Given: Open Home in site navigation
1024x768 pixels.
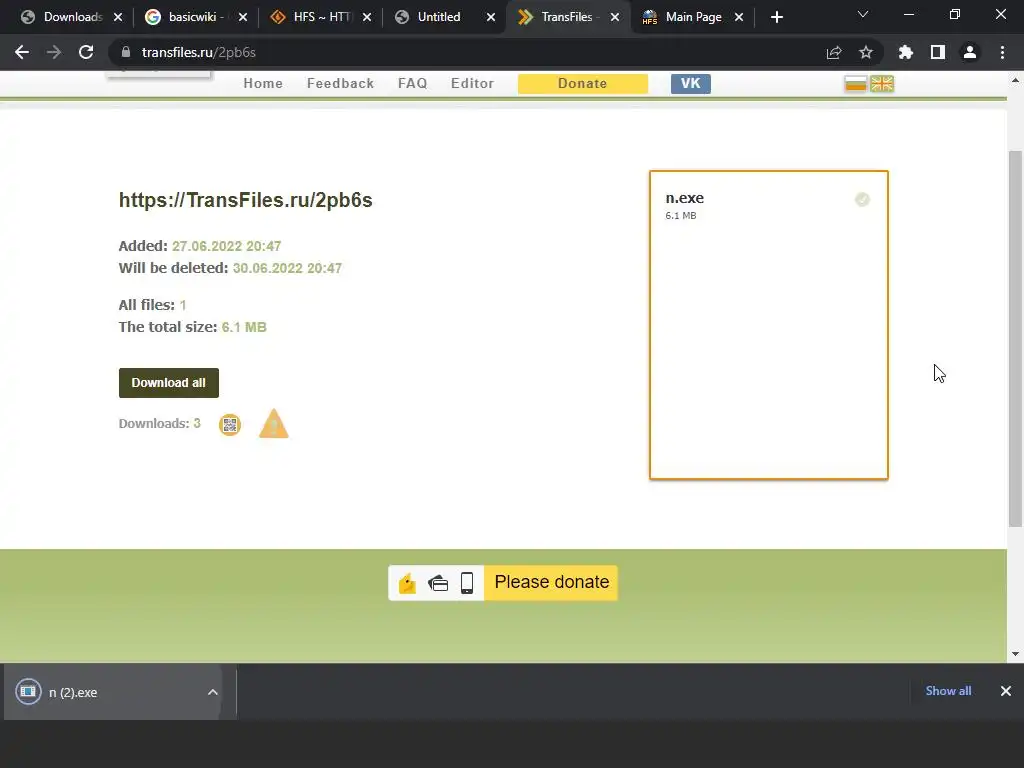Looking at the screenshot, I should (x=263, y=84).
